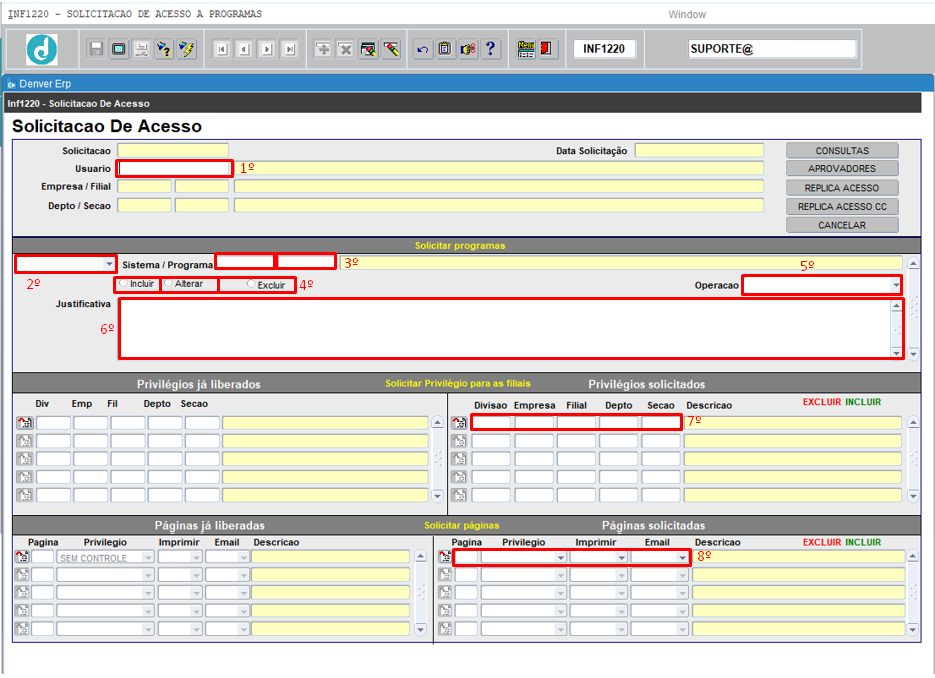Click first row icon in Páginas solicitadas
The height and width of the screenshot is (678, 935).
(x=445, y=557)
